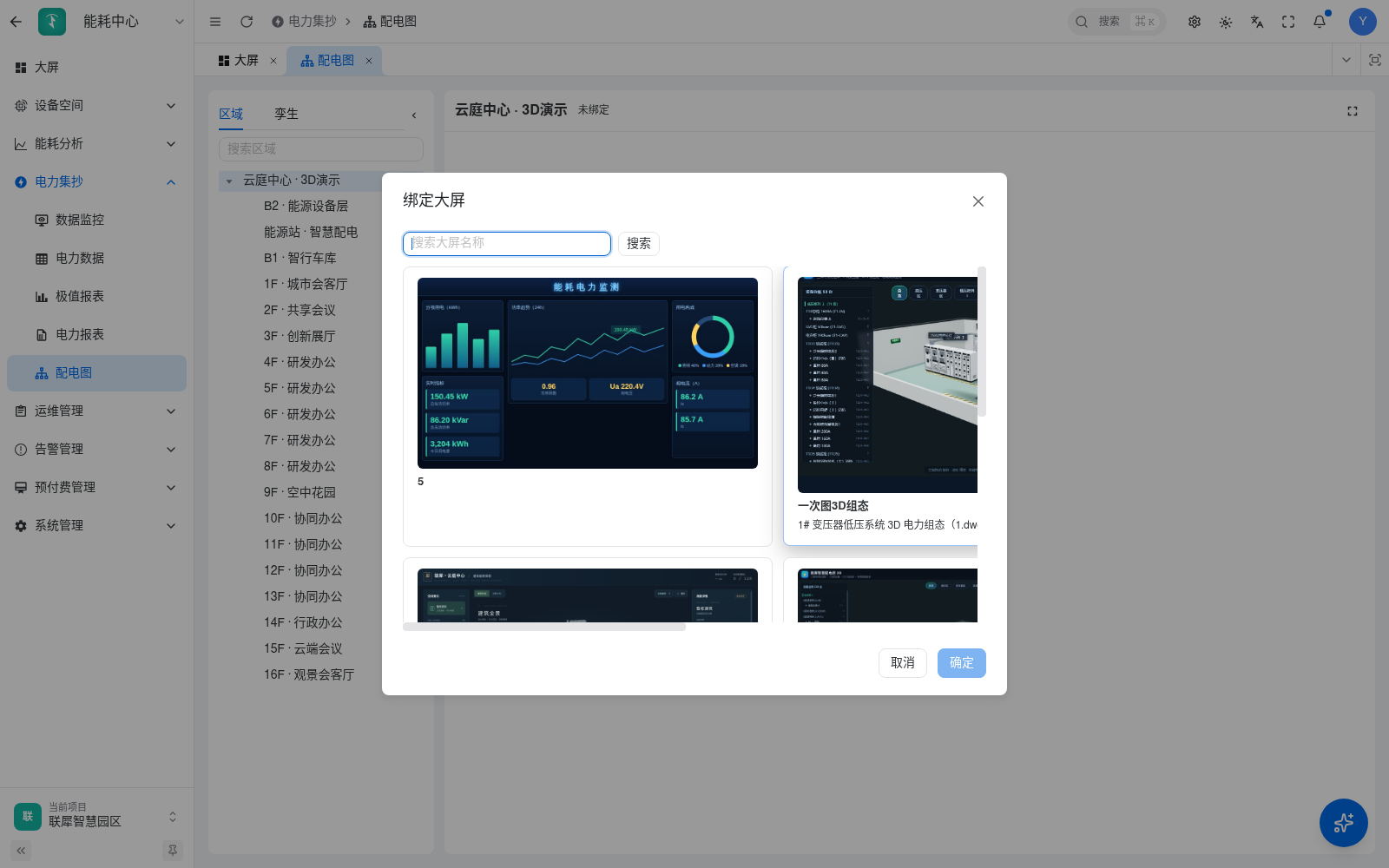
Task: Expand 运维管理 sidebar menu
Action: tap(96, 411)
